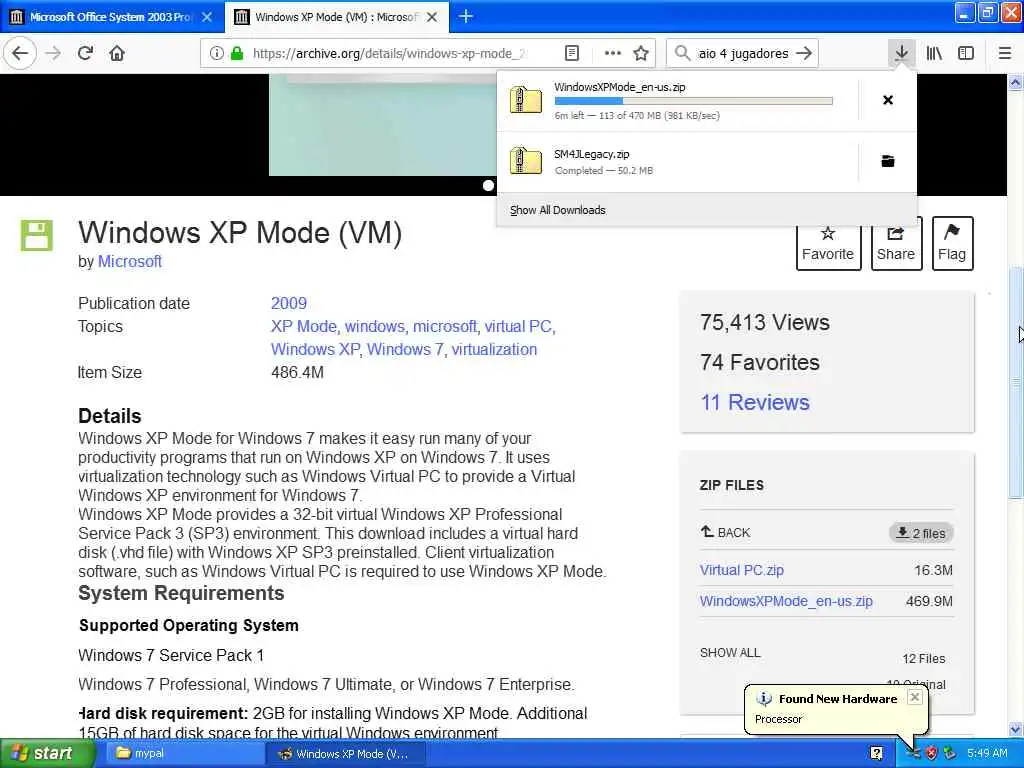Click the Share button
The width and height of the screenshot is (1024, 768).
coord(896,243)
